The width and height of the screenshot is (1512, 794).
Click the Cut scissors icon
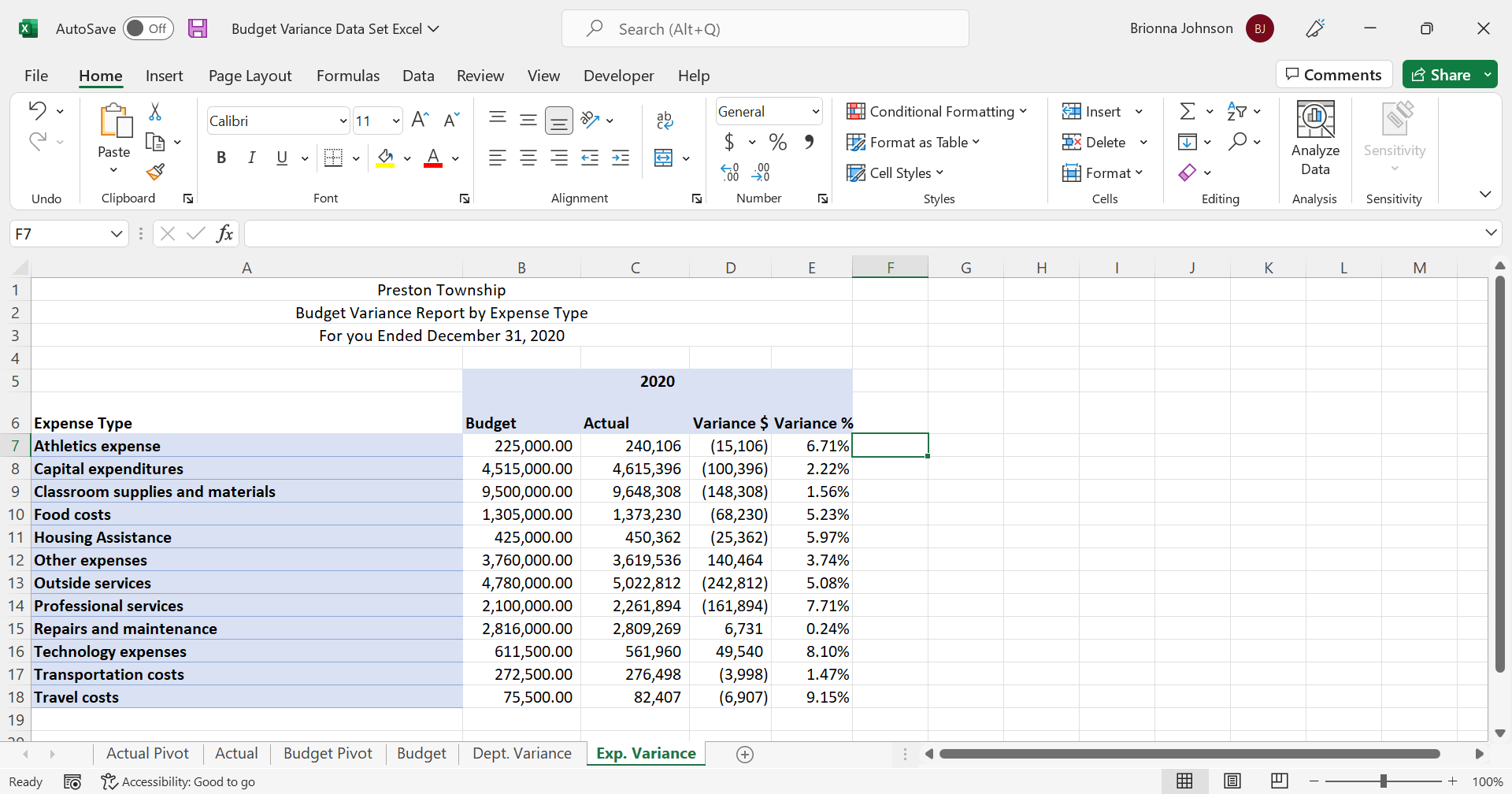(x=155, y=112)
